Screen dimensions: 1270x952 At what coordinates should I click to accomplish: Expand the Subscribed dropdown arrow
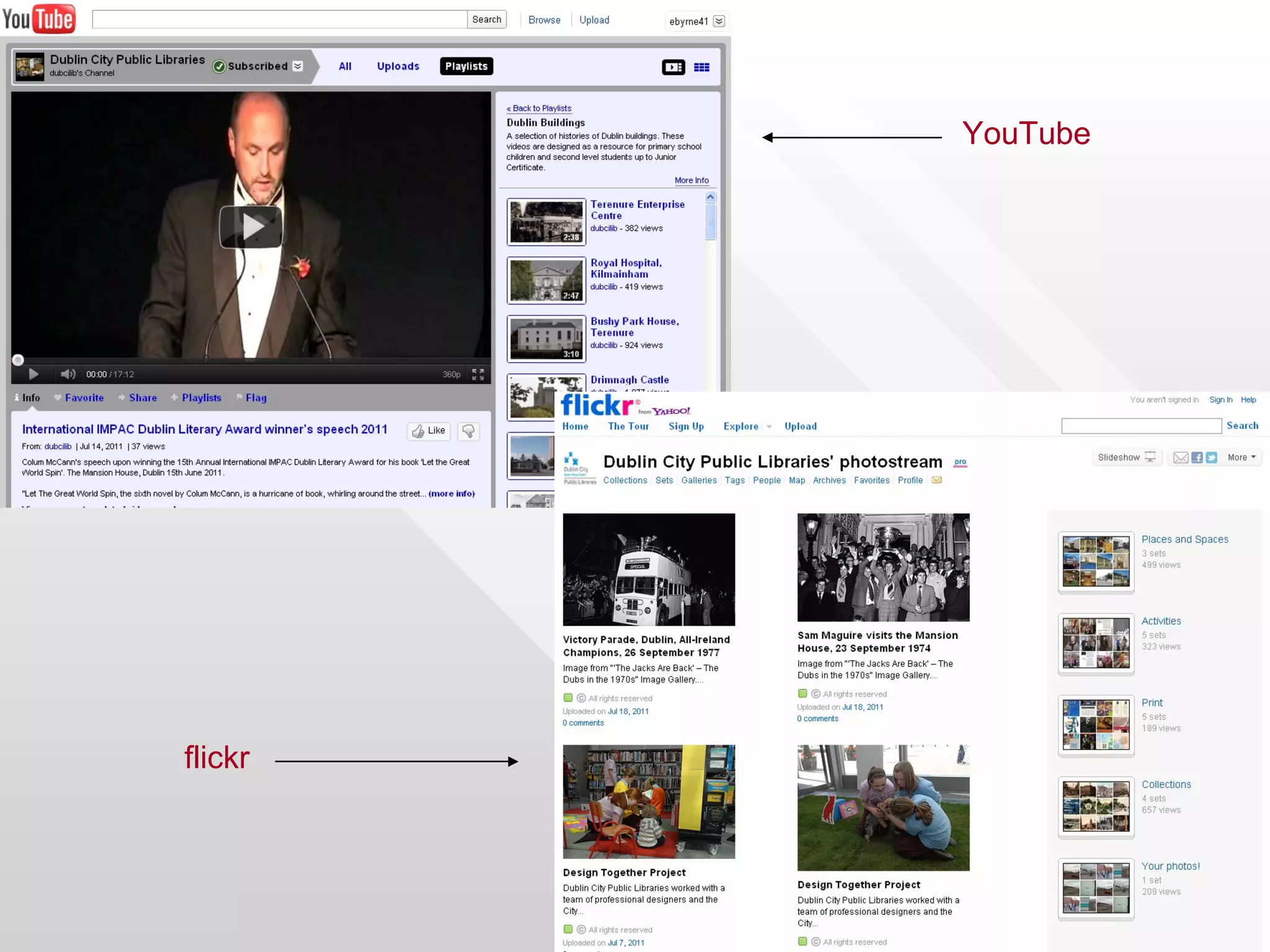coord(298,66)
